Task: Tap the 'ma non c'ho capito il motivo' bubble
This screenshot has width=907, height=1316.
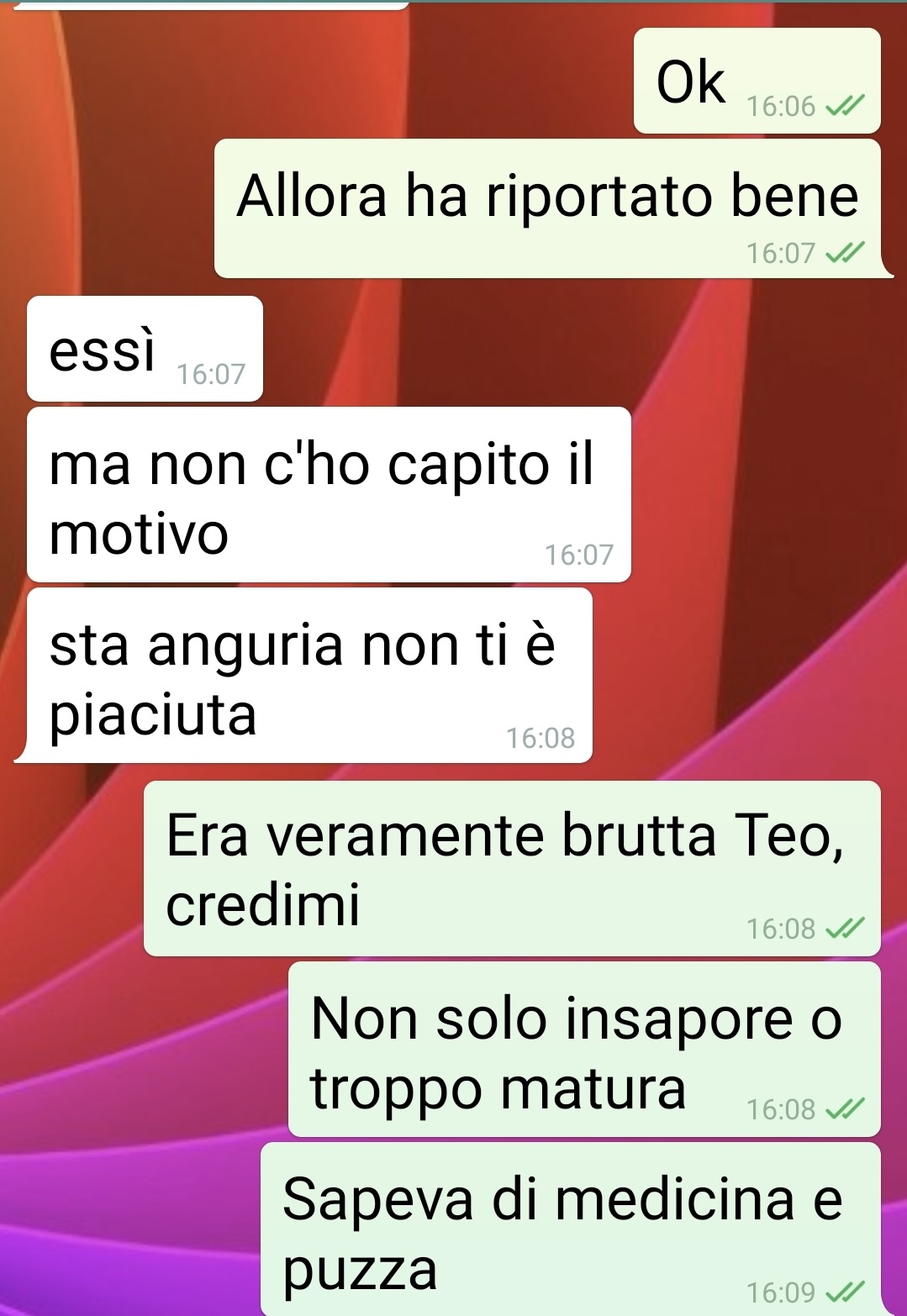Action: [x=329, y=495]
